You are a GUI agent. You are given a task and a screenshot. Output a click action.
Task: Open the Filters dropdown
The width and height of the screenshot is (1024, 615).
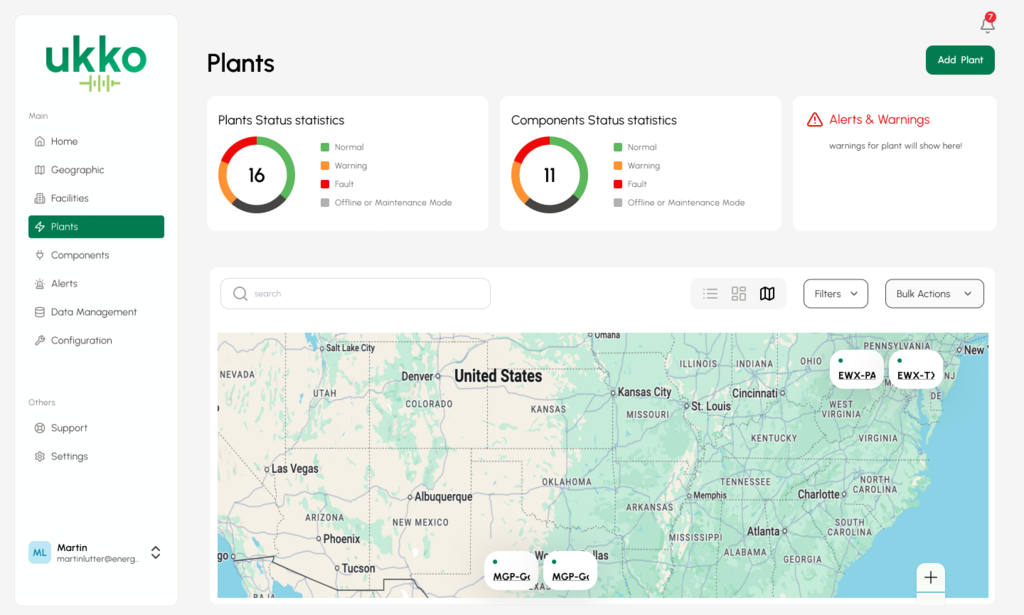835,294
